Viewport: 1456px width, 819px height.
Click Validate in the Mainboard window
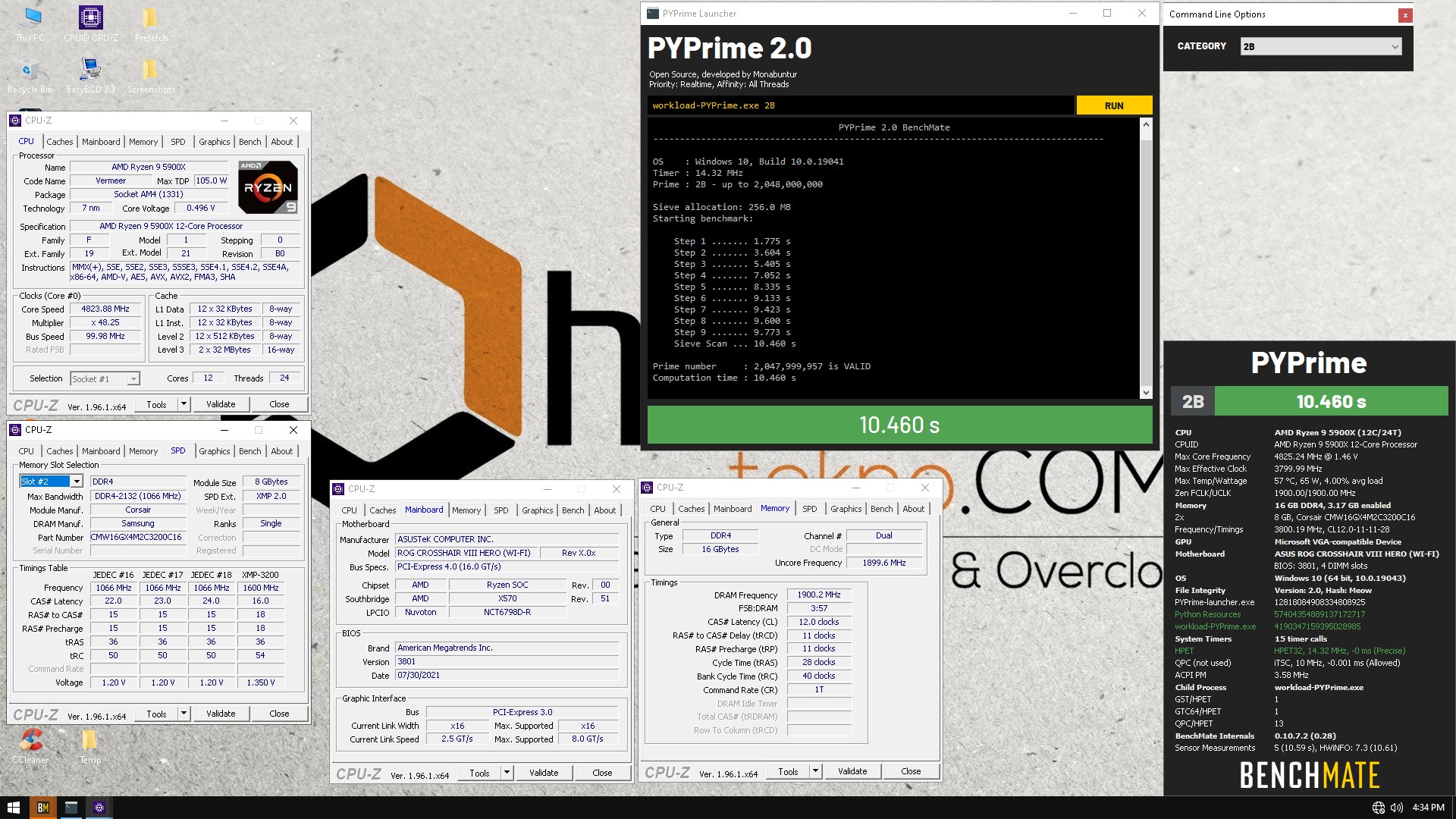click(x=544, y=773)
